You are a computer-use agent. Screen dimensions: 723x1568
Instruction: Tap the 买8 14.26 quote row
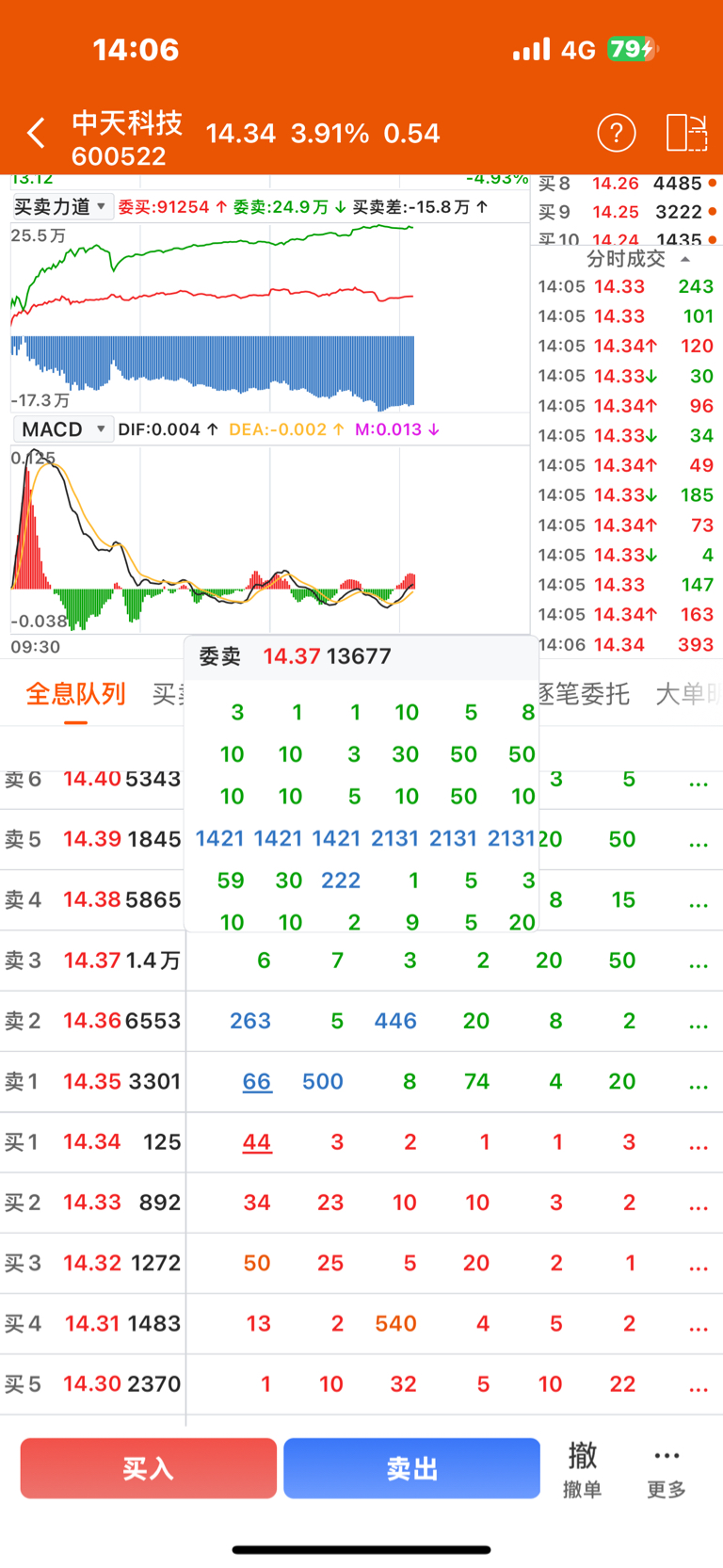click(626, 184)
